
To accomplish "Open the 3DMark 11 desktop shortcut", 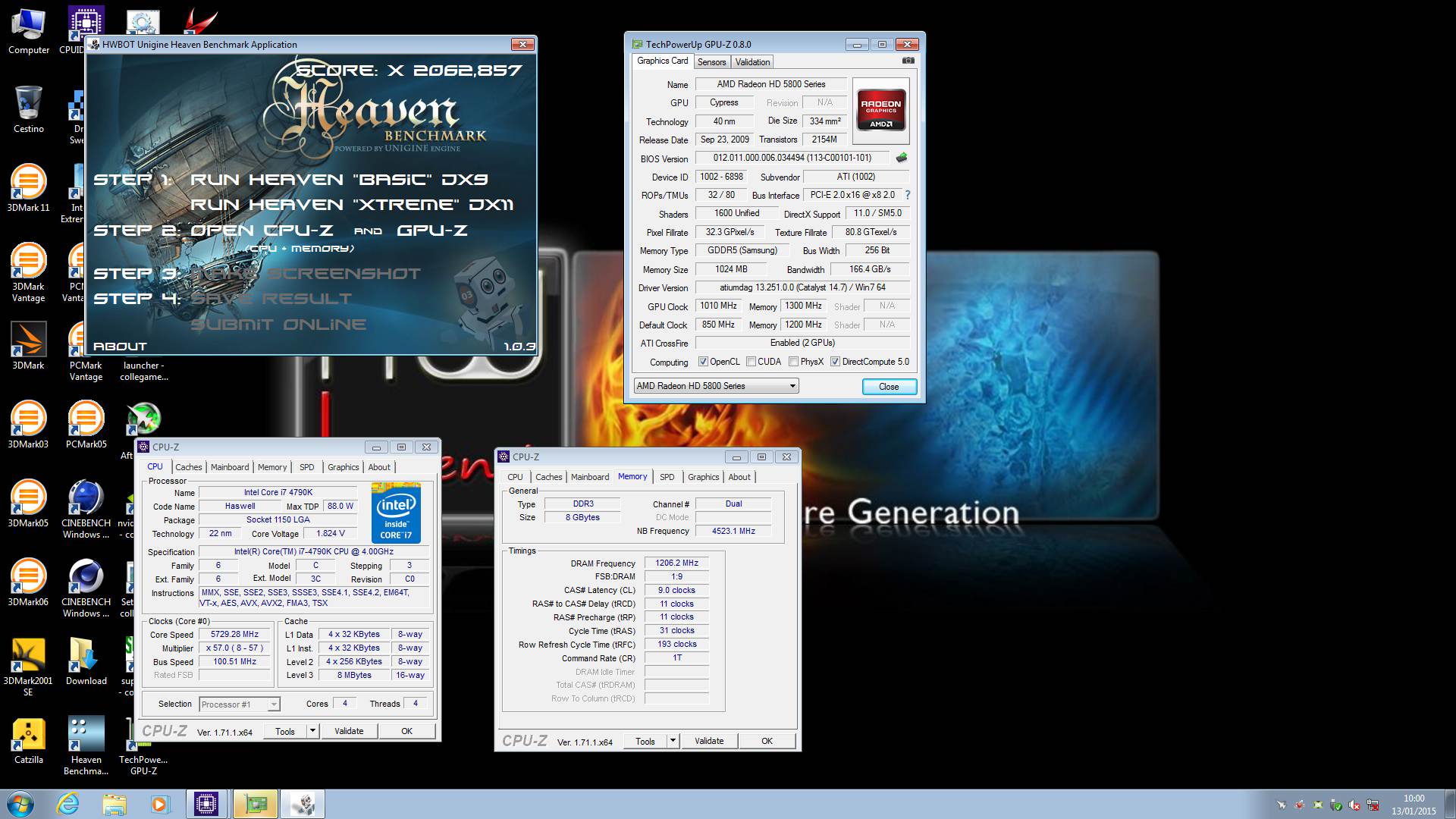I will pyautogui.click(x=28, y=188).
